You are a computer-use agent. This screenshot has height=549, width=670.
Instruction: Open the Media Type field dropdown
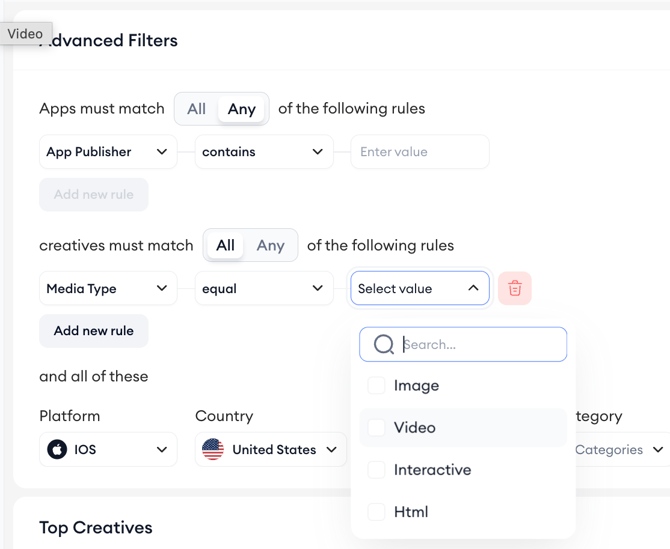[108, 288]
